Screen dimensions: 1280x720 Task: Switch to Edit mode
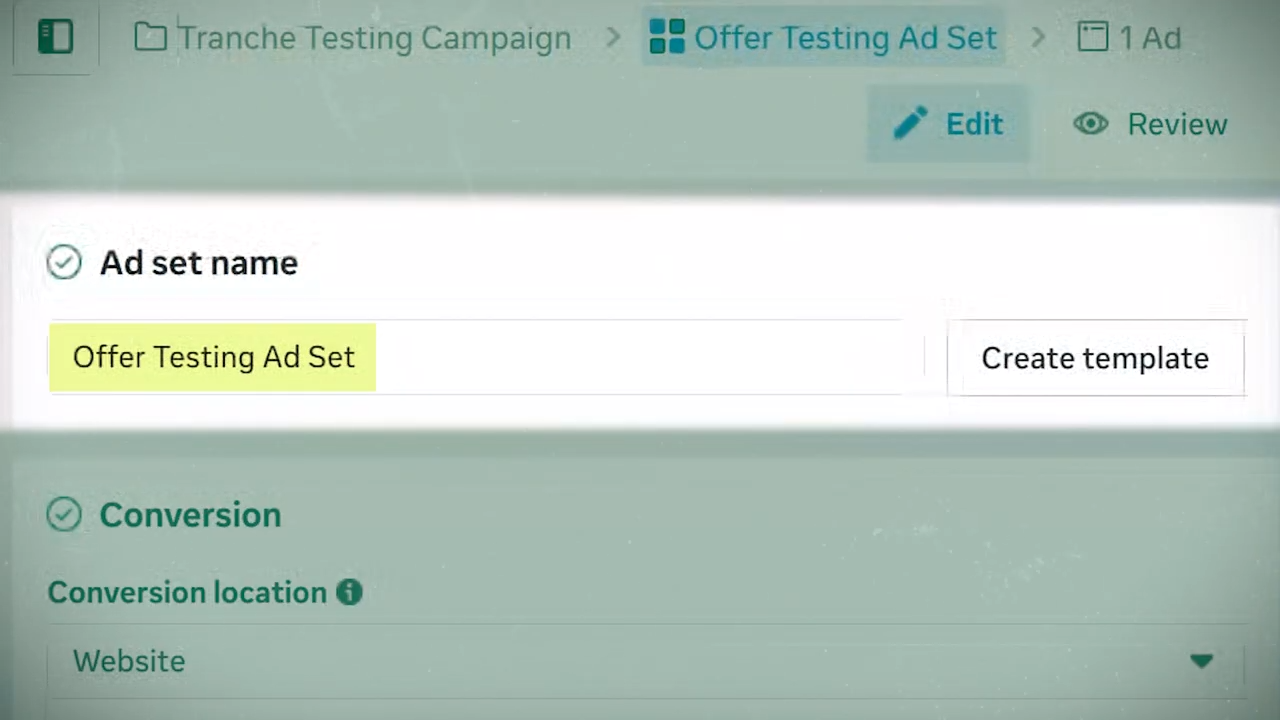click(x=973, y=123)
